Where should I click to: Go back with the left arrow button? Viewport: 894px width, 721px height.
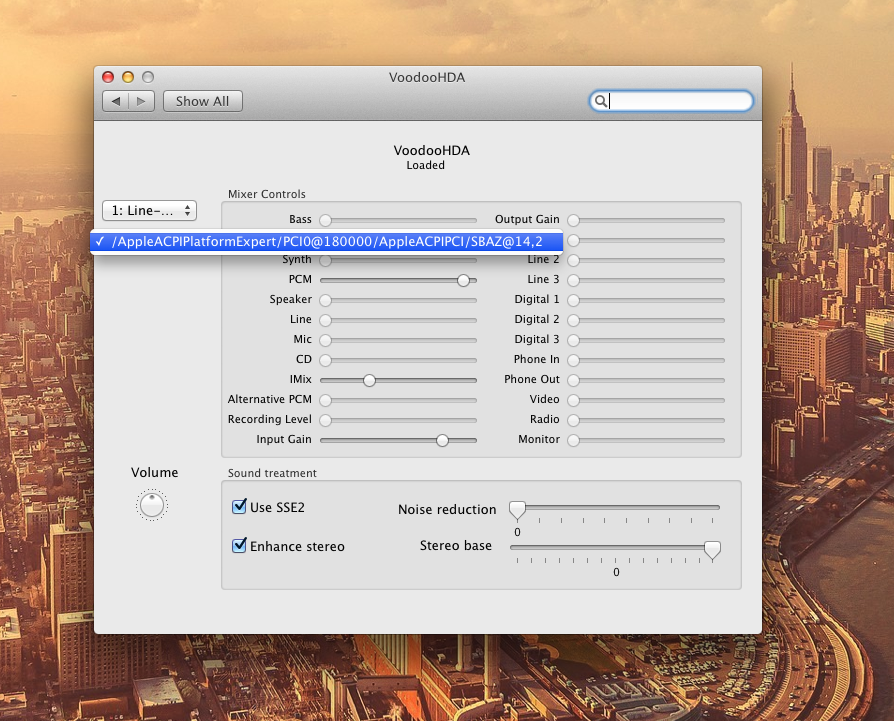[x=116, y=101]
